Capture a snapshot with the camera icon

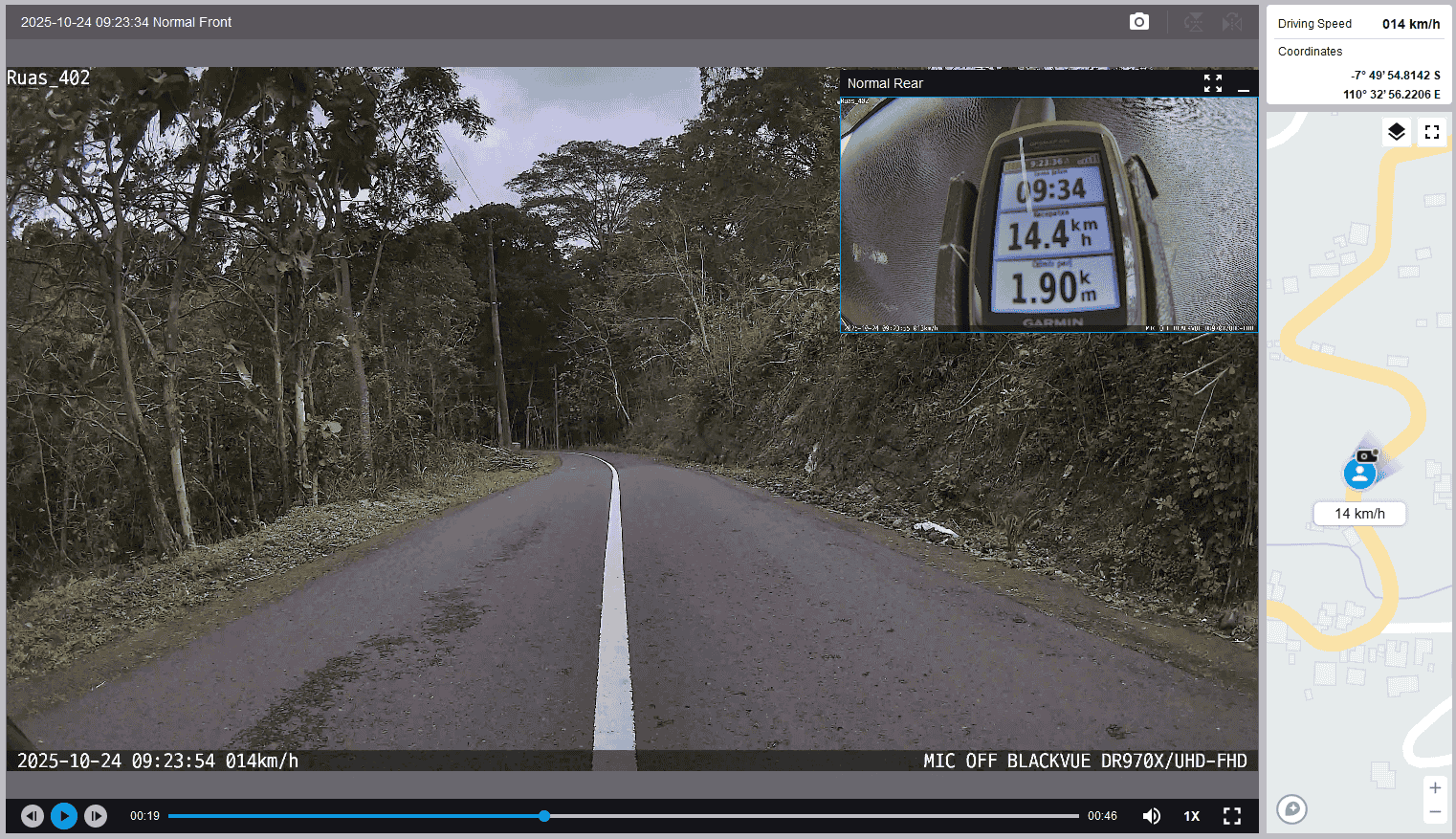coord(1138,22)
